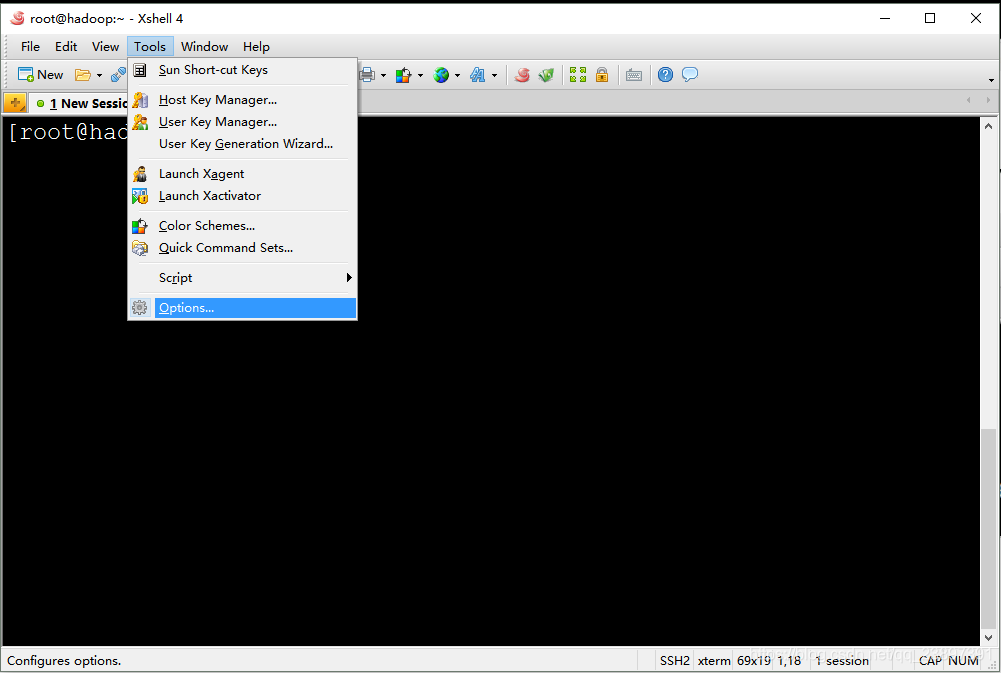Open the Window menu
The width and height of the screenshot is (1001, 673).
tap(204, 47)
